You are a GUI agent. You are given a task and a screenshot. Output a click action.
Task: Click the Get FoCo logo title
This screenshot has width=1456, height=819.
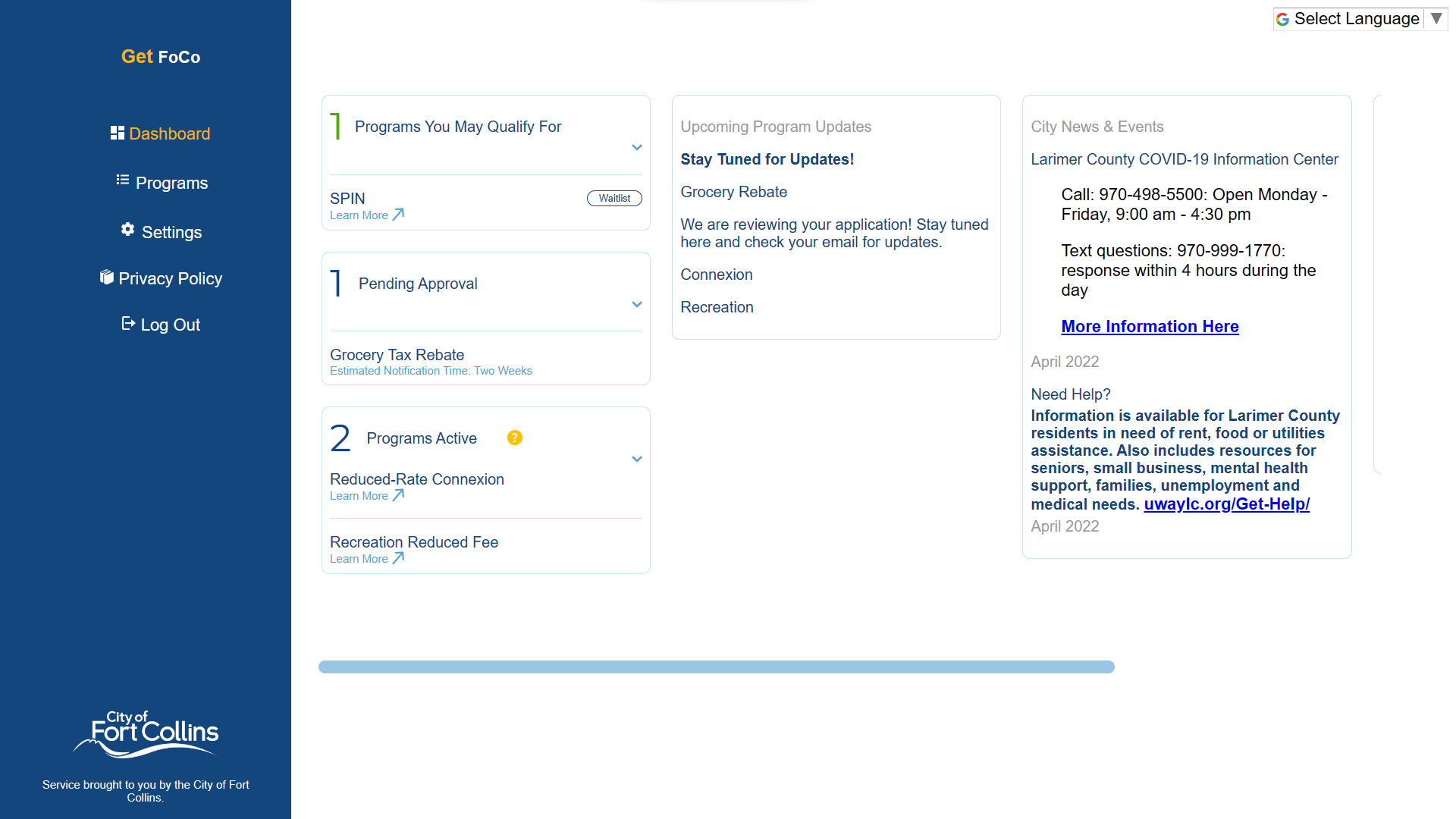[161, 57]
